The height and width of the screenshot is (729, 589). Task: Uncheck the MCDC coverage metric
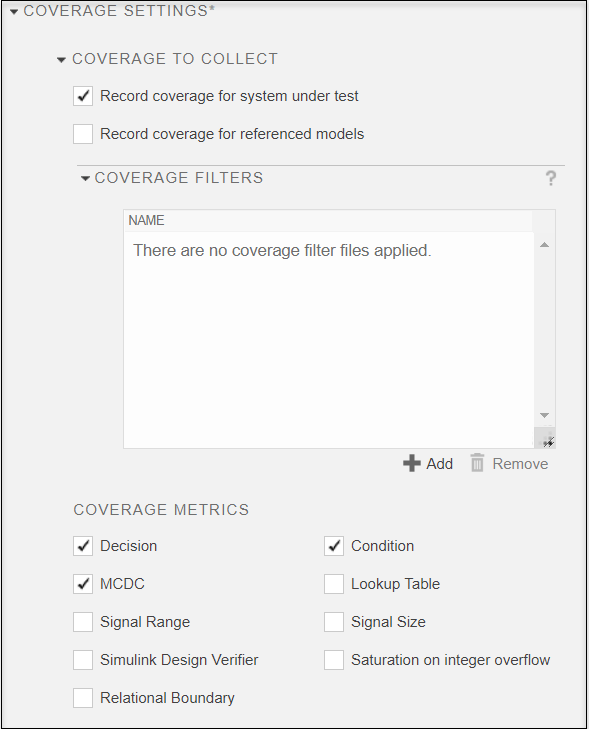83,584
